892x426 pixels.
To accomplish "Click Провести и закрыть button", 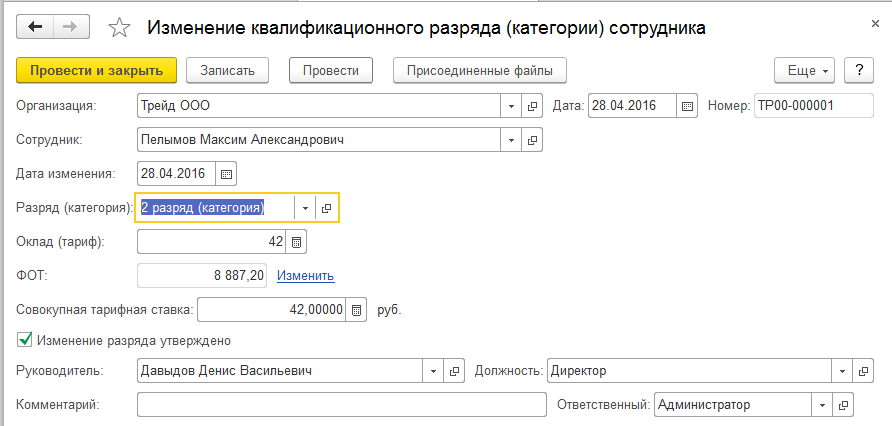I will click(x=96, y=70).
